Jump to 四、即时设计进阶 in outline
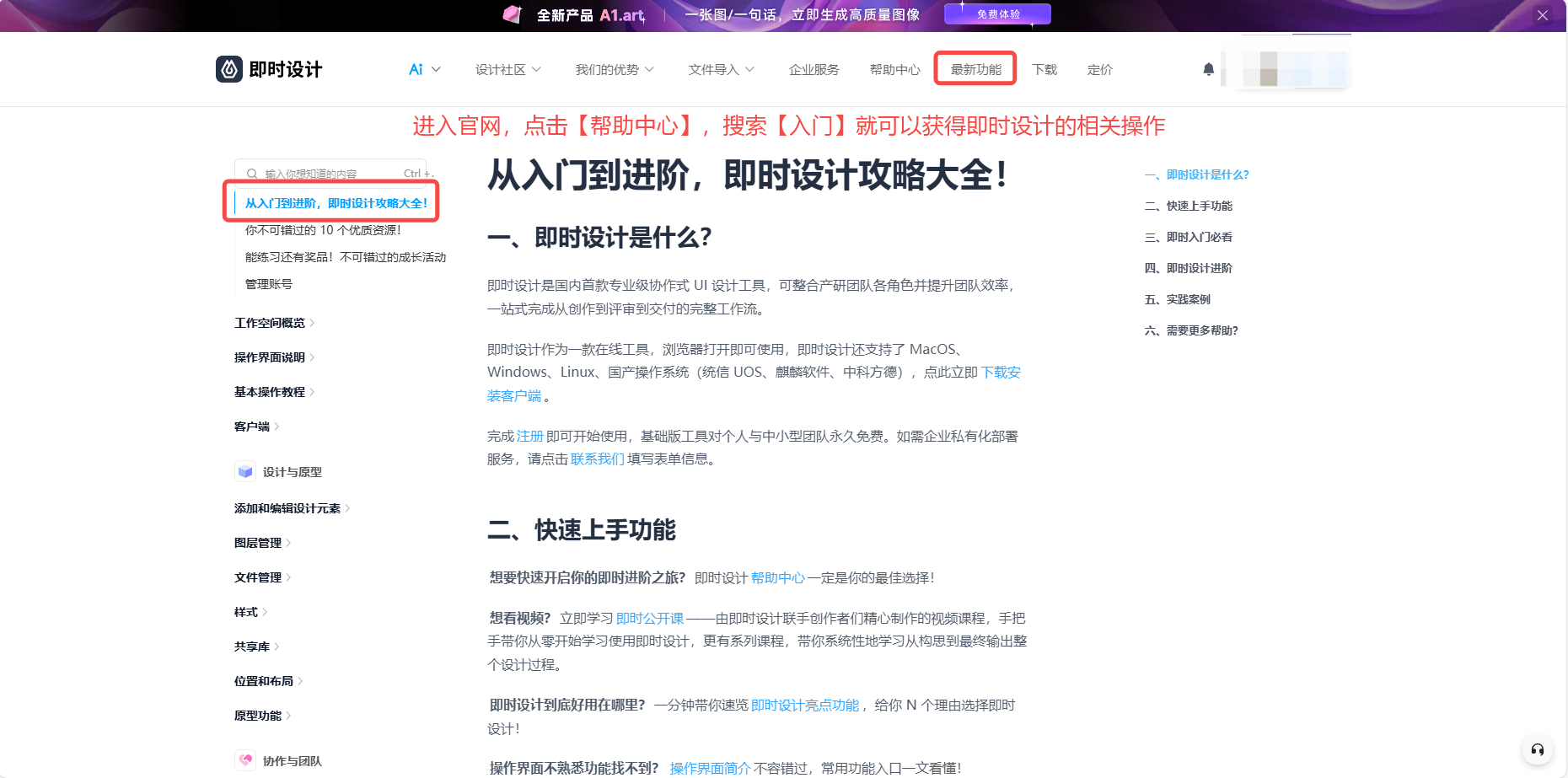1568x778 pixels. (x=1188, y=268)
